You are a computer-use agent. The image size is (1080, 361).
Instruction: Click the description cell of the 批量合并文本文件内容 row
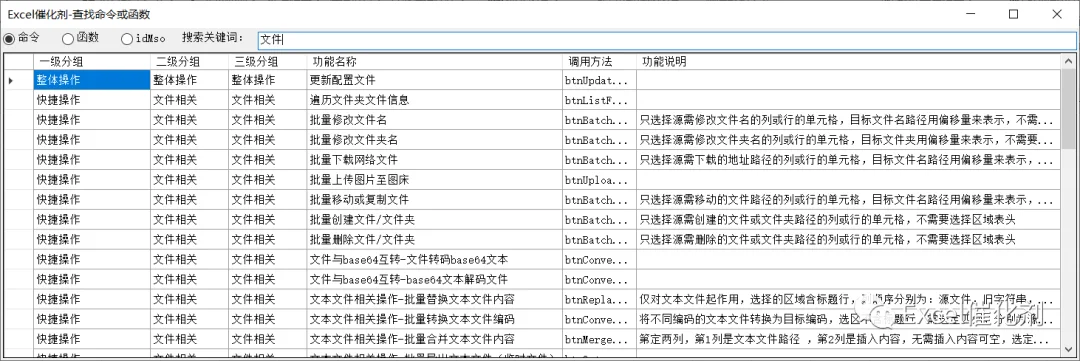(849, 340)
